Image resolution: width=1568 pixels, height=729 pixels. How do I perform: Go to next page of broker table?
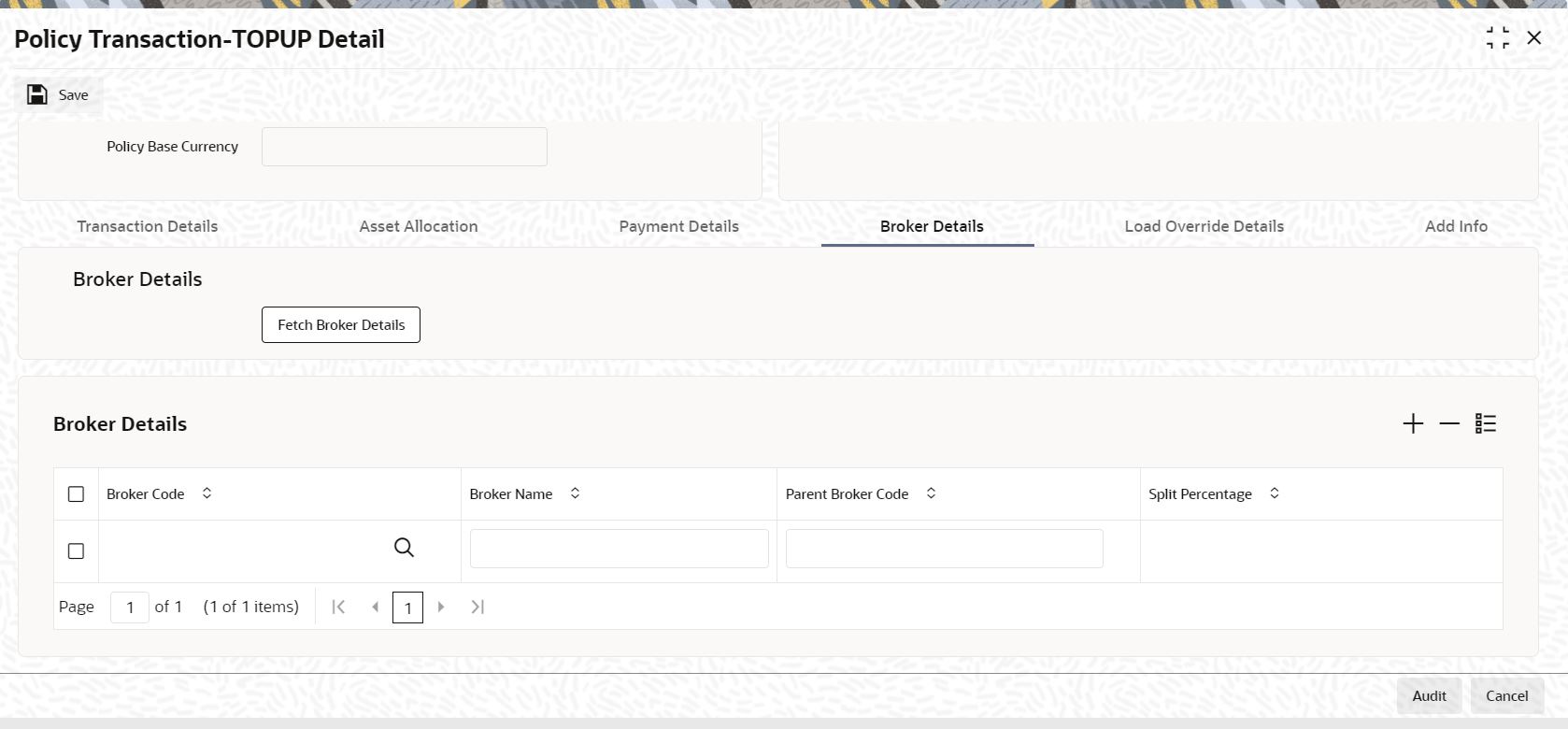[x=441, y=607]
